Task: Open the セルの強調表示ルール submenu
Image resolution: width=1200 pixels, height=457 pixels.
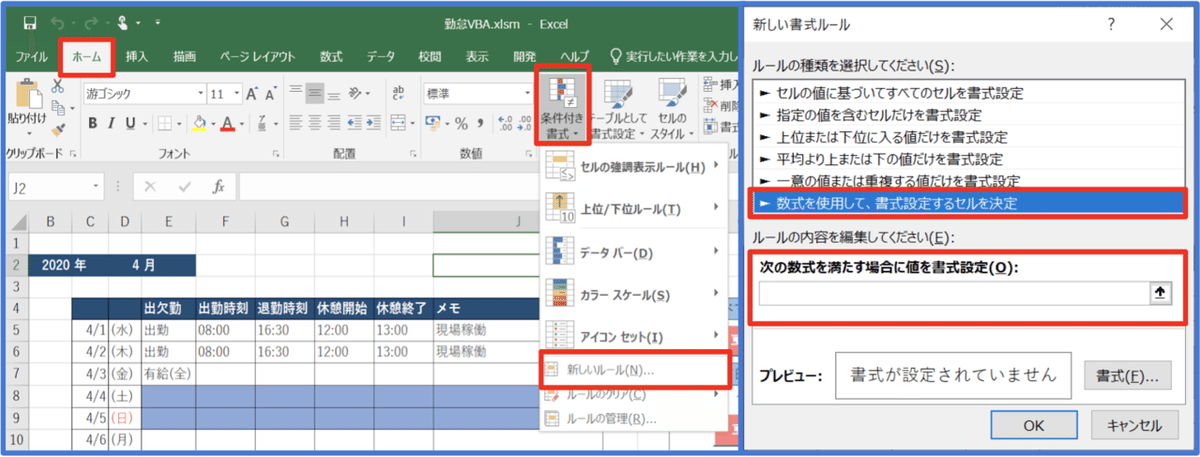Action: pyautogui.click(x=632, y=167)
